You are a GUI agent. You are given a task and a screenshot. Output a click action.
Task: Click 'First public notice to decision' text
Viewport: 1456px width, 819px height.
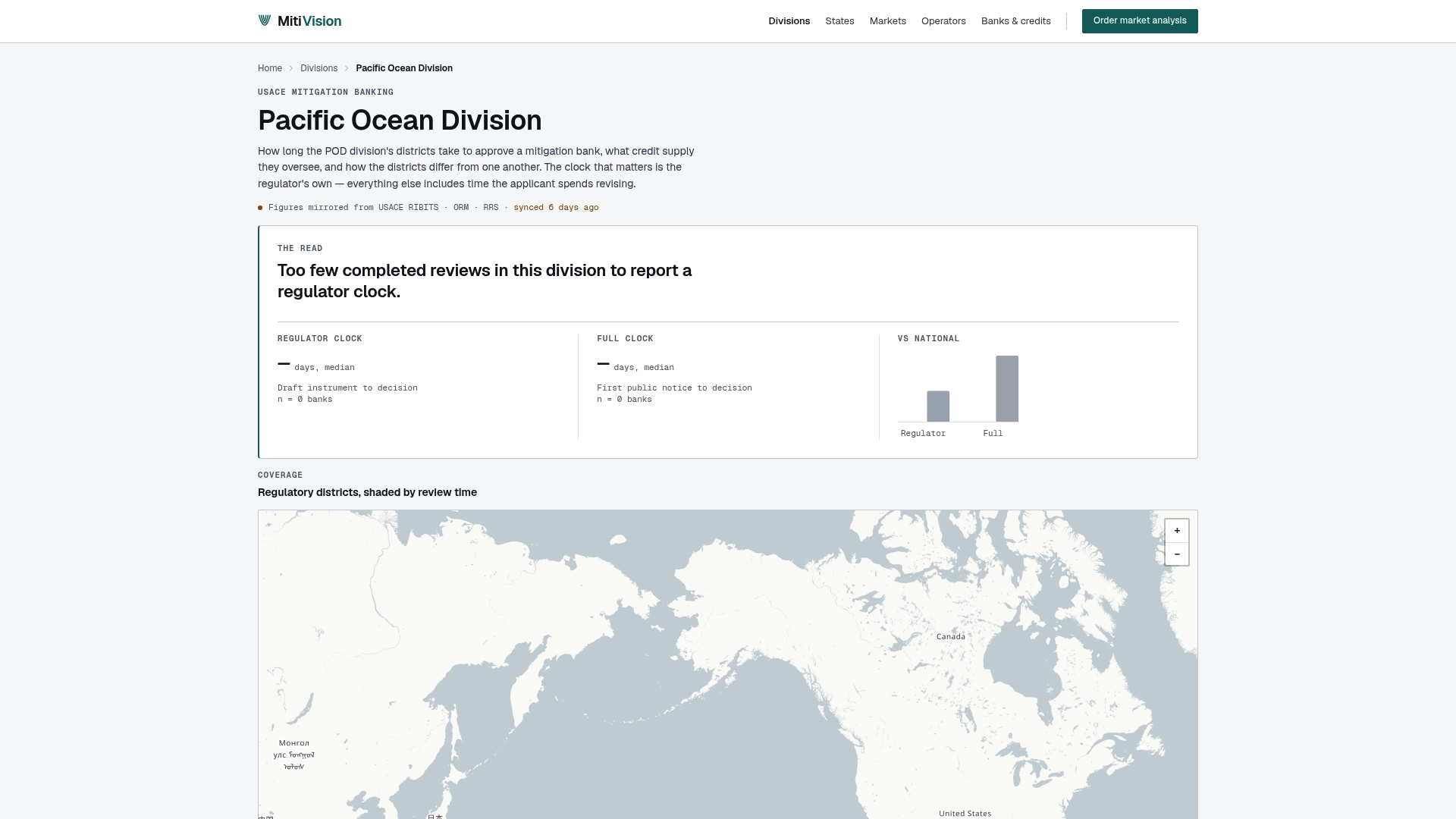coord(674,388)
